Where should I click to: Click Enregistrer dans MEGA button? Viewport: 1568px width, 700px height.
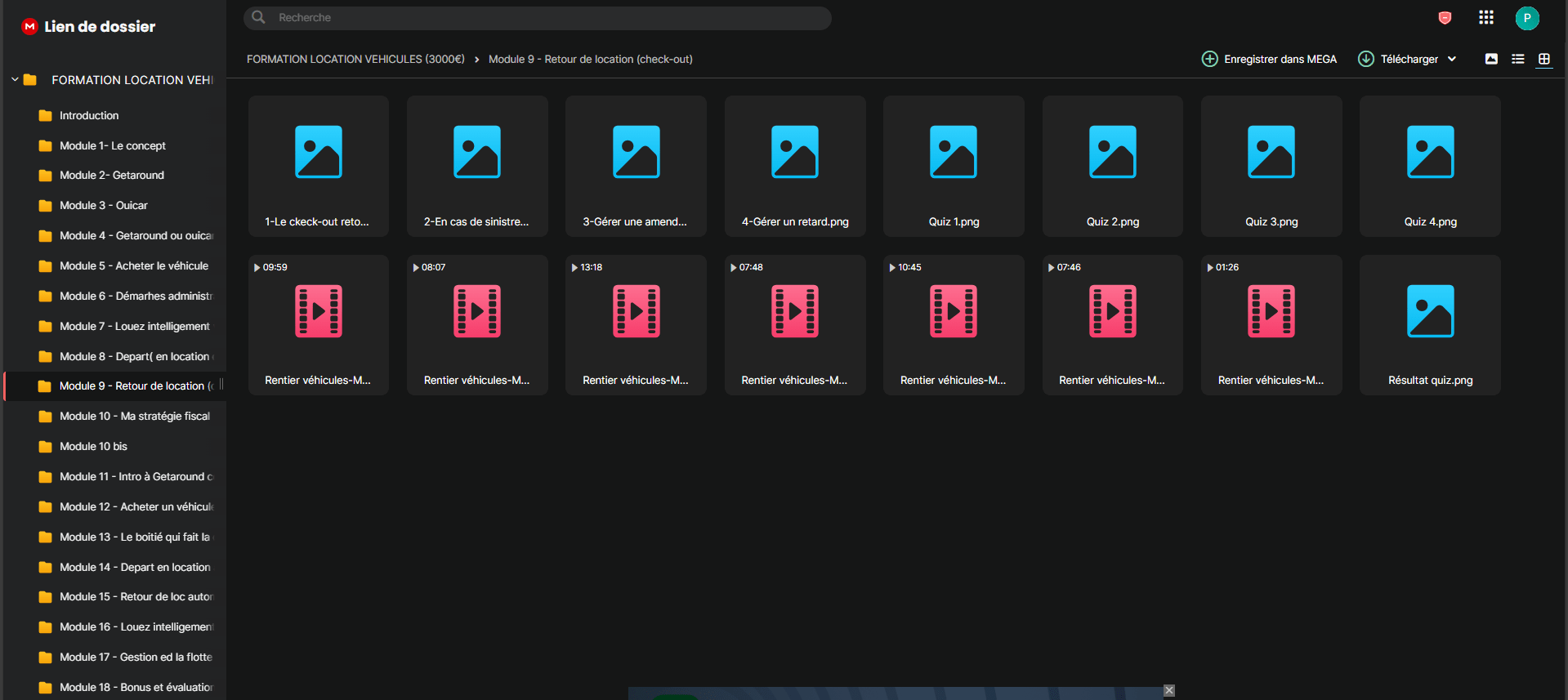point(1269,59)
